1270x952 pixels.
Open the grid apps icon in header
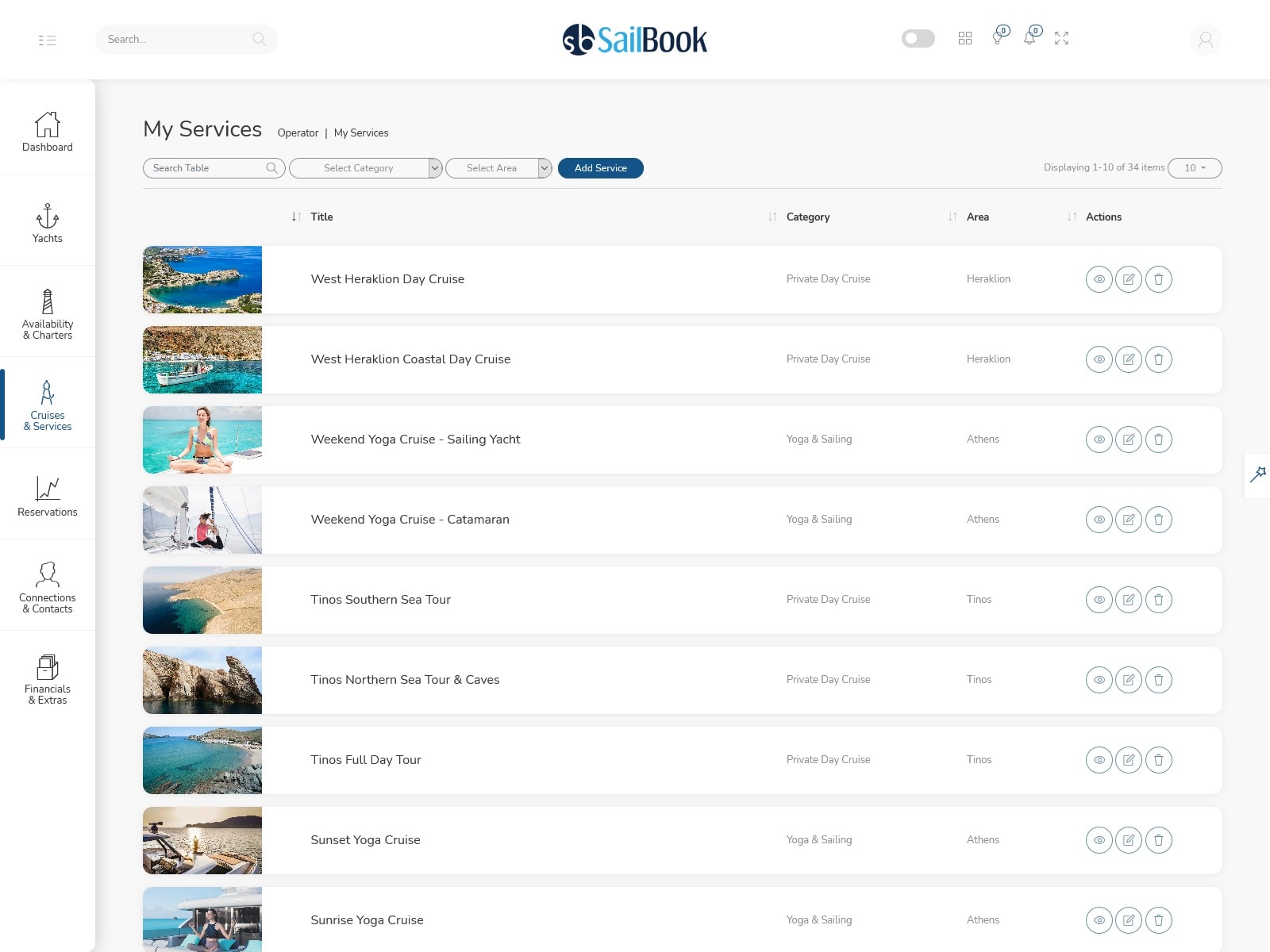point(965,38)
